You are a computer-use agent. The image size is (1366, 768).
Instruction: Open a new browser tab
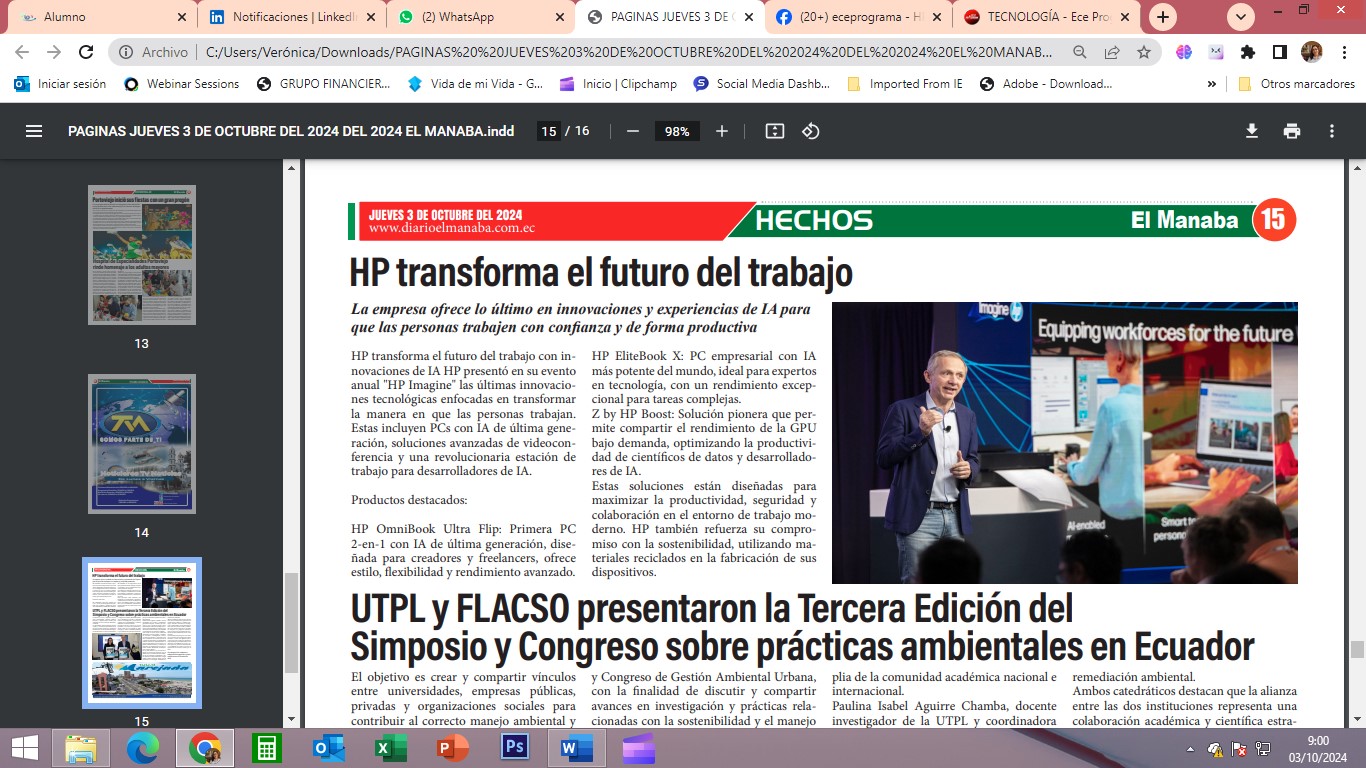(1163, 17)
